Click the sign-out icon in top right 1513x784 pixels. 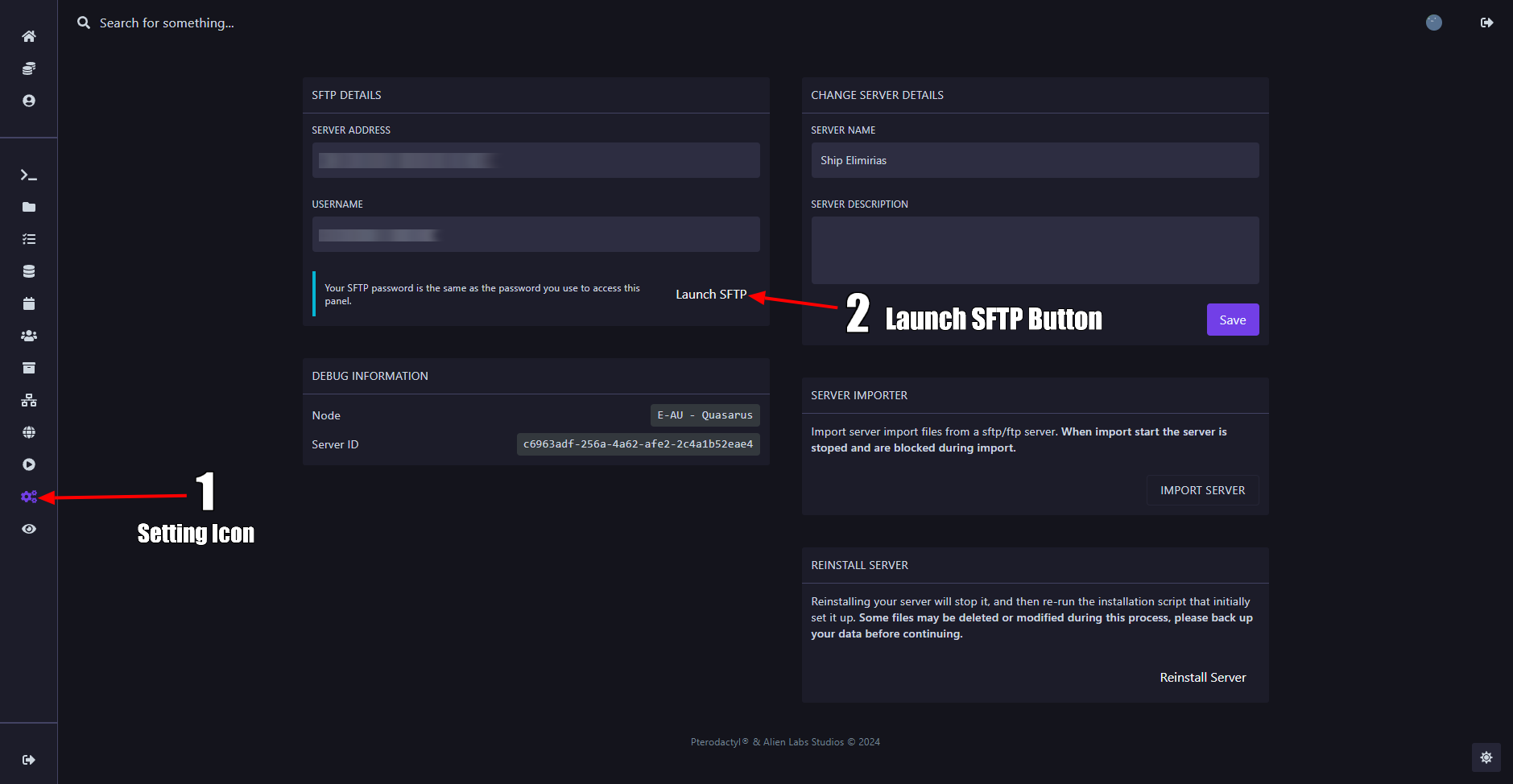pos(1487,23)
